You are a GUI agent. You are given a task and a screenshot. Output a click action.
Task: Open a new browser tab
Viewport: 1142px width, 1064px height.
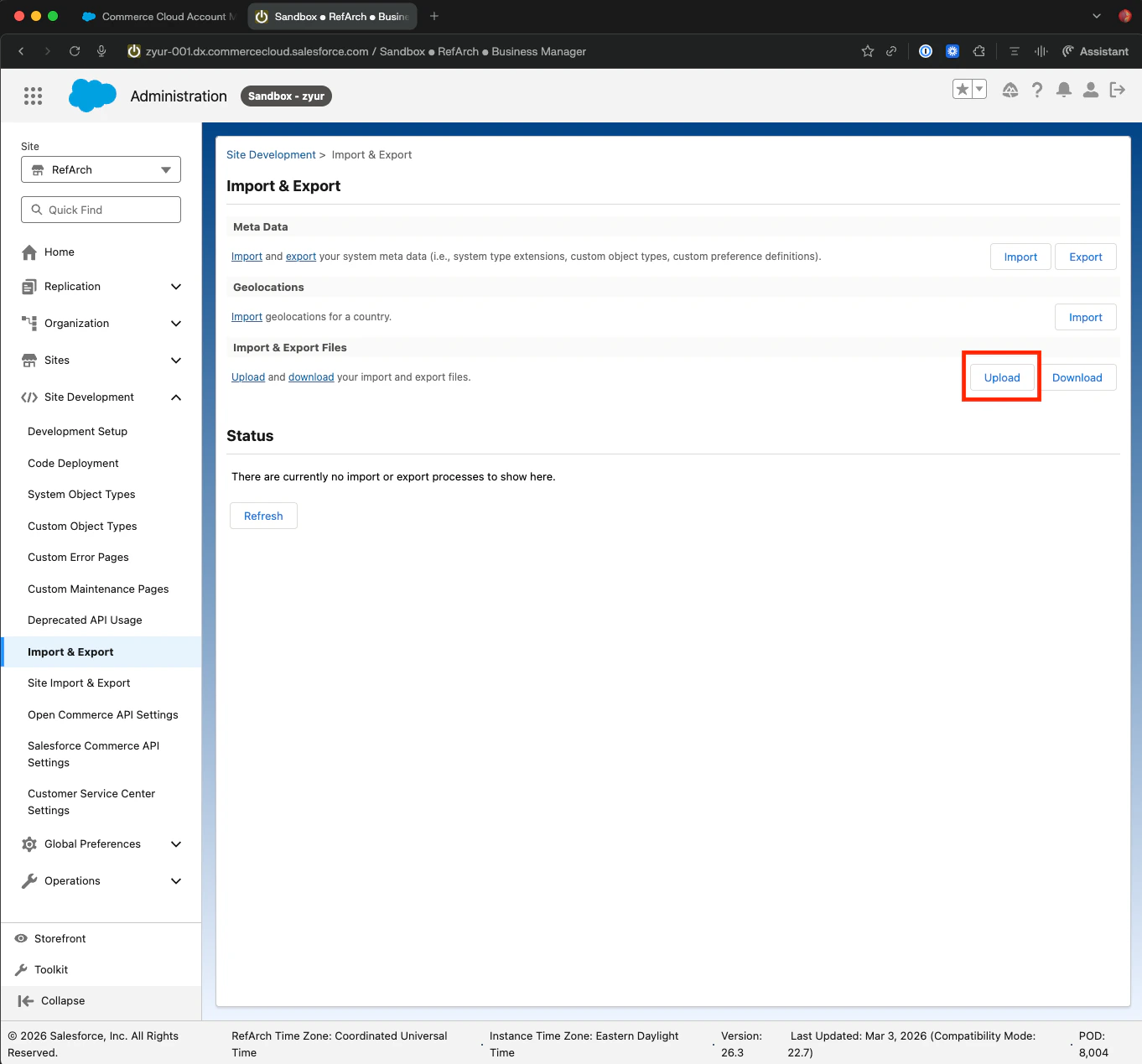(x=434, y=16)
